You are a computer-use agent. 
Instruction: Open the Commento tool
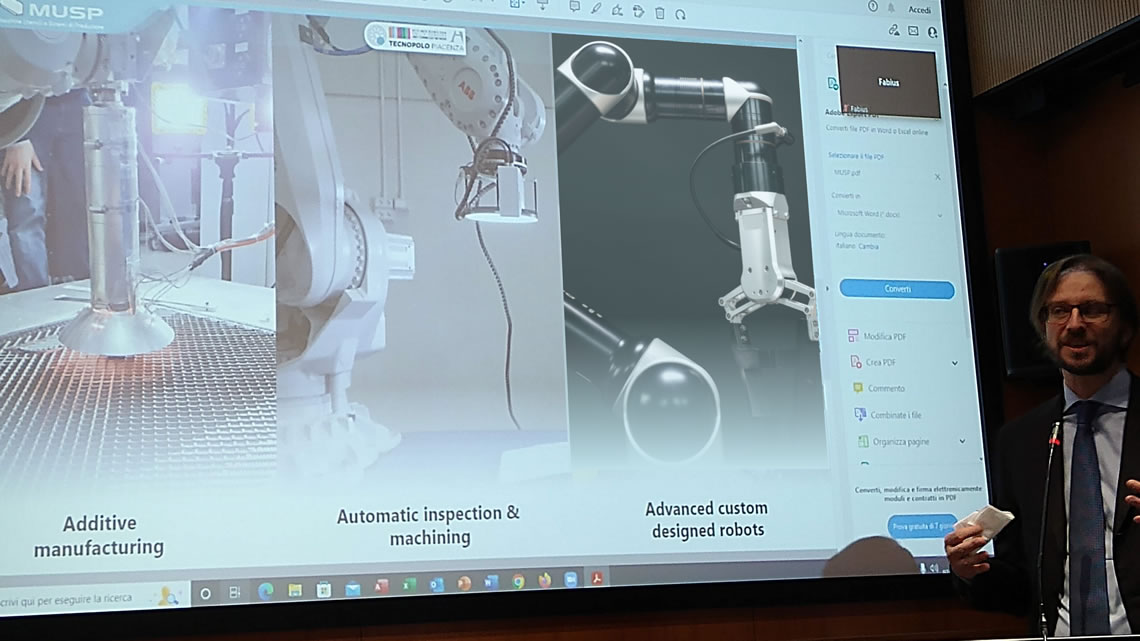[x=878, y=388]
